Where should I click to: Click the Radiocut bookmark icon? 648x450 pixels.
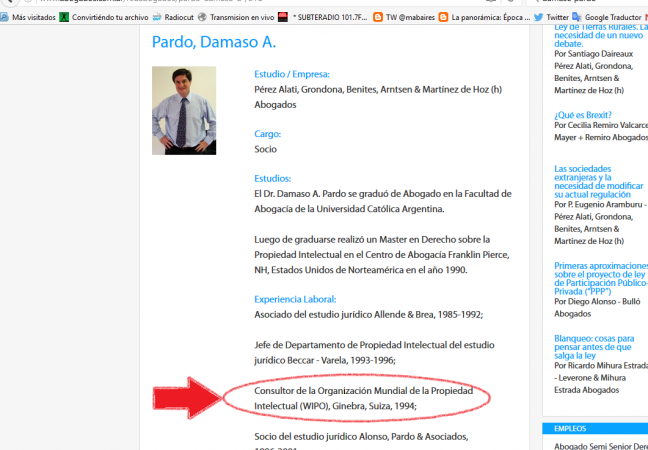(x=157, y=17)
